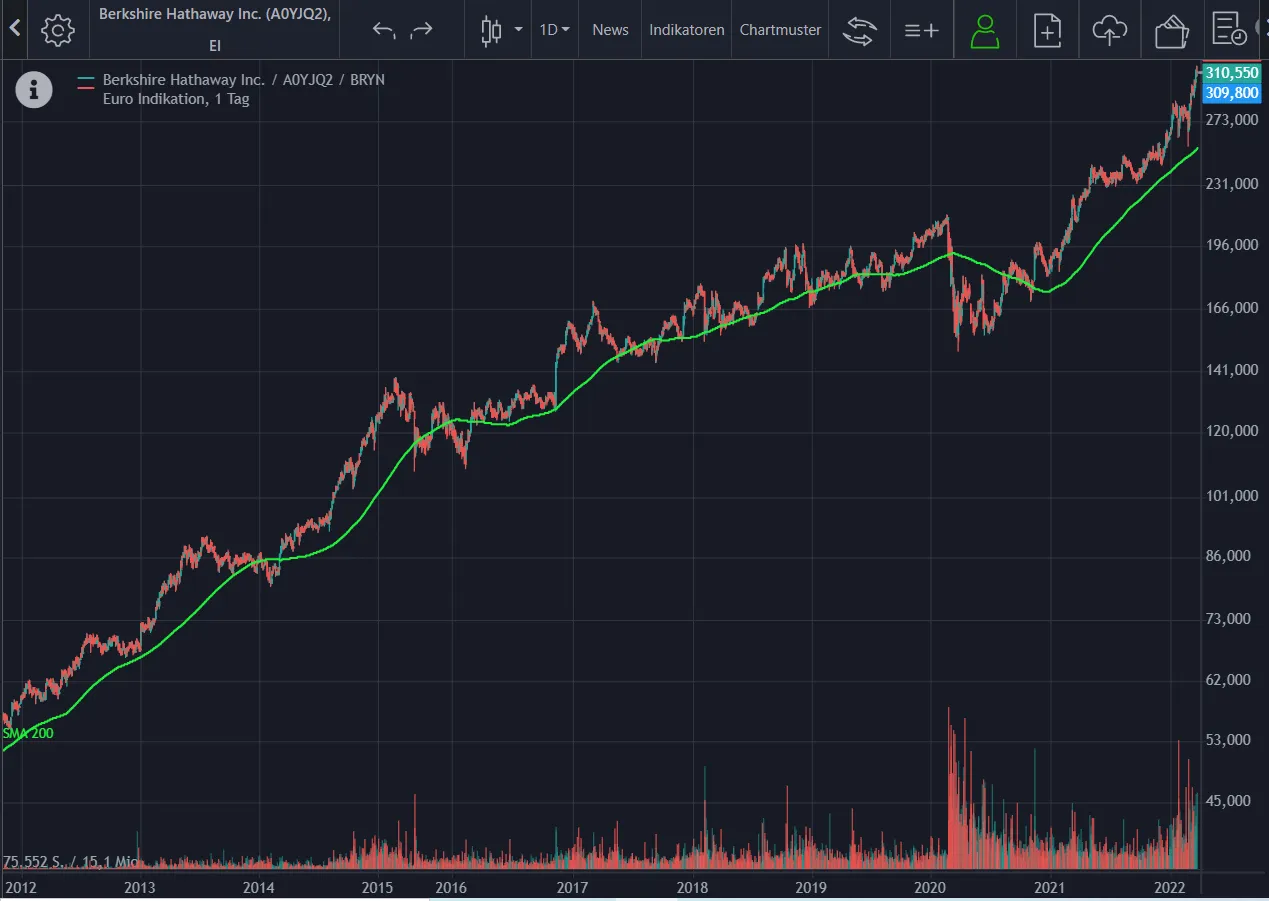The width and height of the screenshot is (1269, 901).
Task: Click 2020 on the time axis
Action: click(x=930, y=887)
